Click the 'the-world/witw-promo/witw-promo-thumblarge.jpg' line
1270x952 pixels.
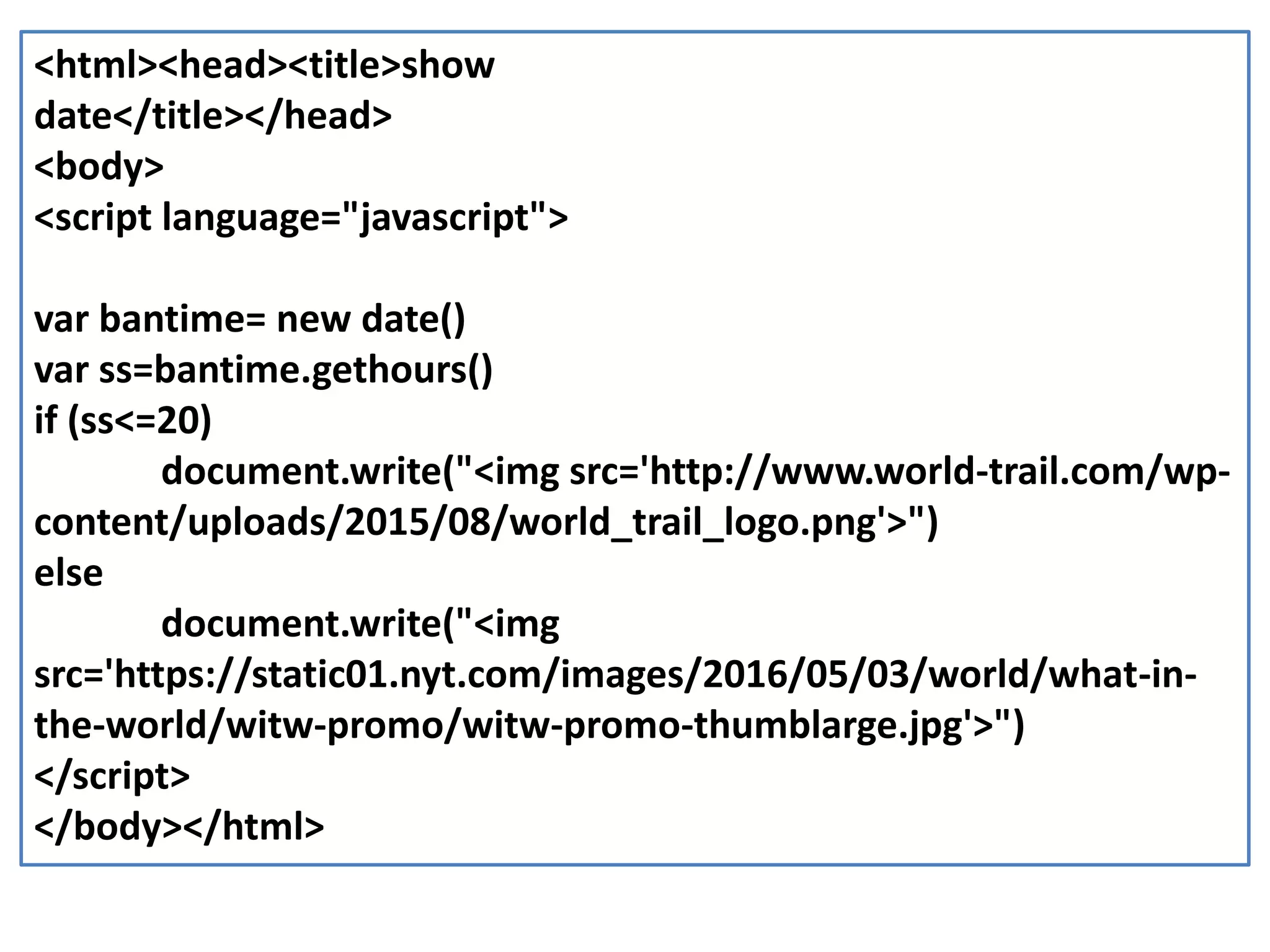(530, 726)
